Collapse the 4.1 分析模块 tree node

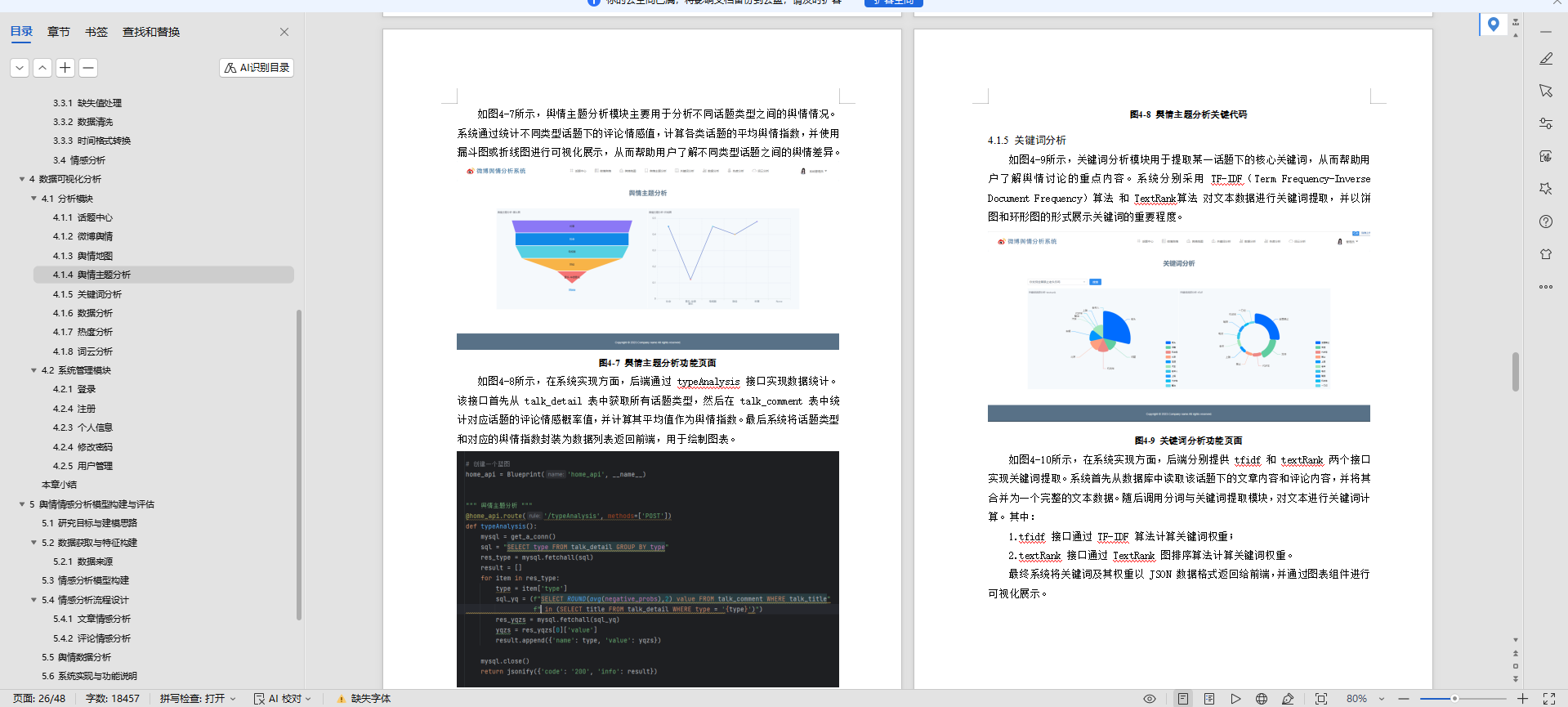(x=34, y=199)
